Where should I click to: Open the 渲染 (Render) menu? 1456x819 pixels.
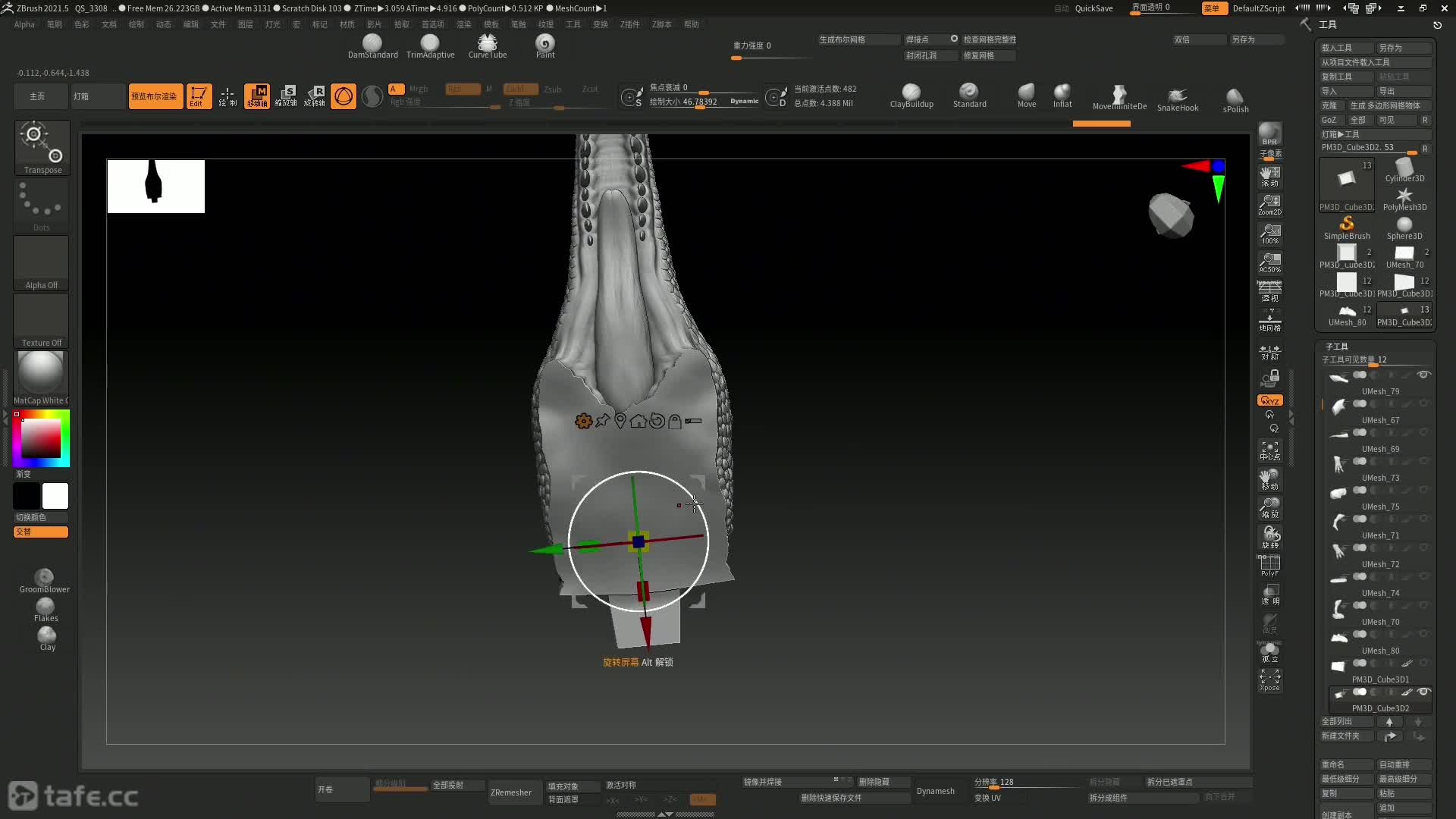pos(463,24)
